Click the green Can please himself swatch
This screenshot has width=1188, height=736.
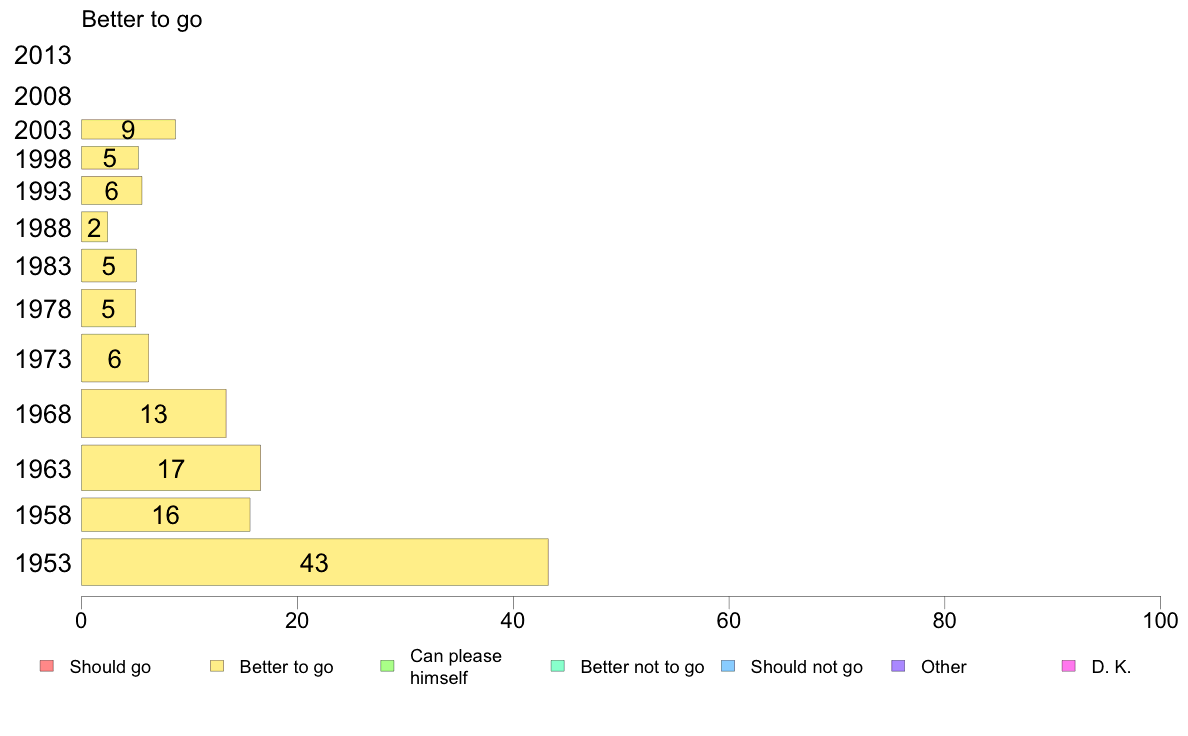coord(387,666)
